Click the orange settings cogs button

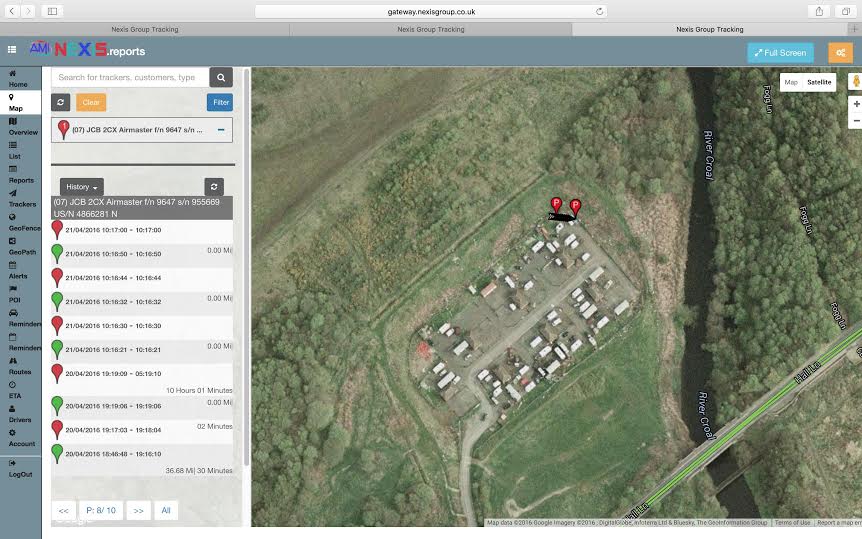tap(841, 53)
